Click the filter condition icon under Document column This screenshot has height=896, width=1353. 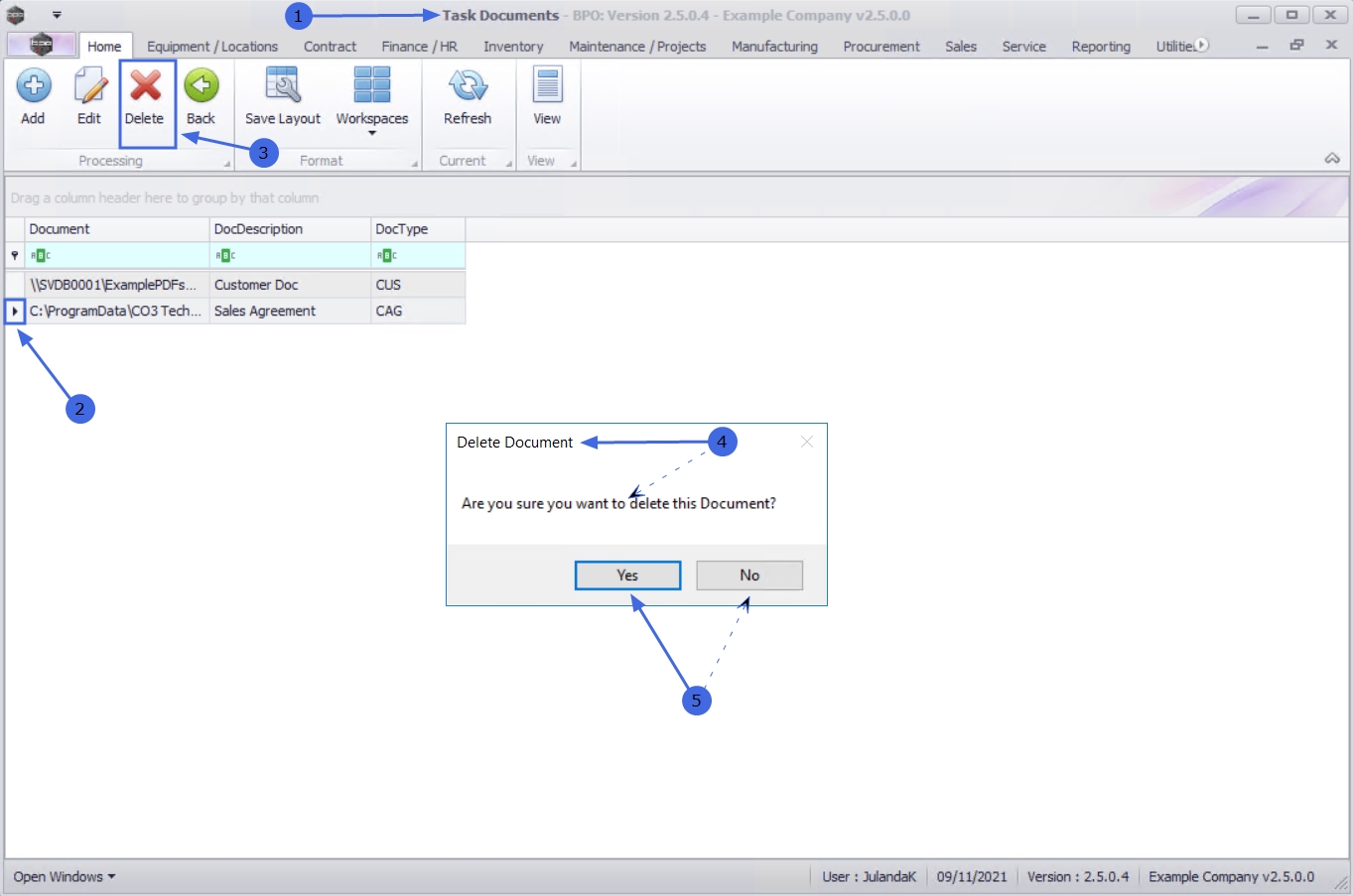(40, 256)
